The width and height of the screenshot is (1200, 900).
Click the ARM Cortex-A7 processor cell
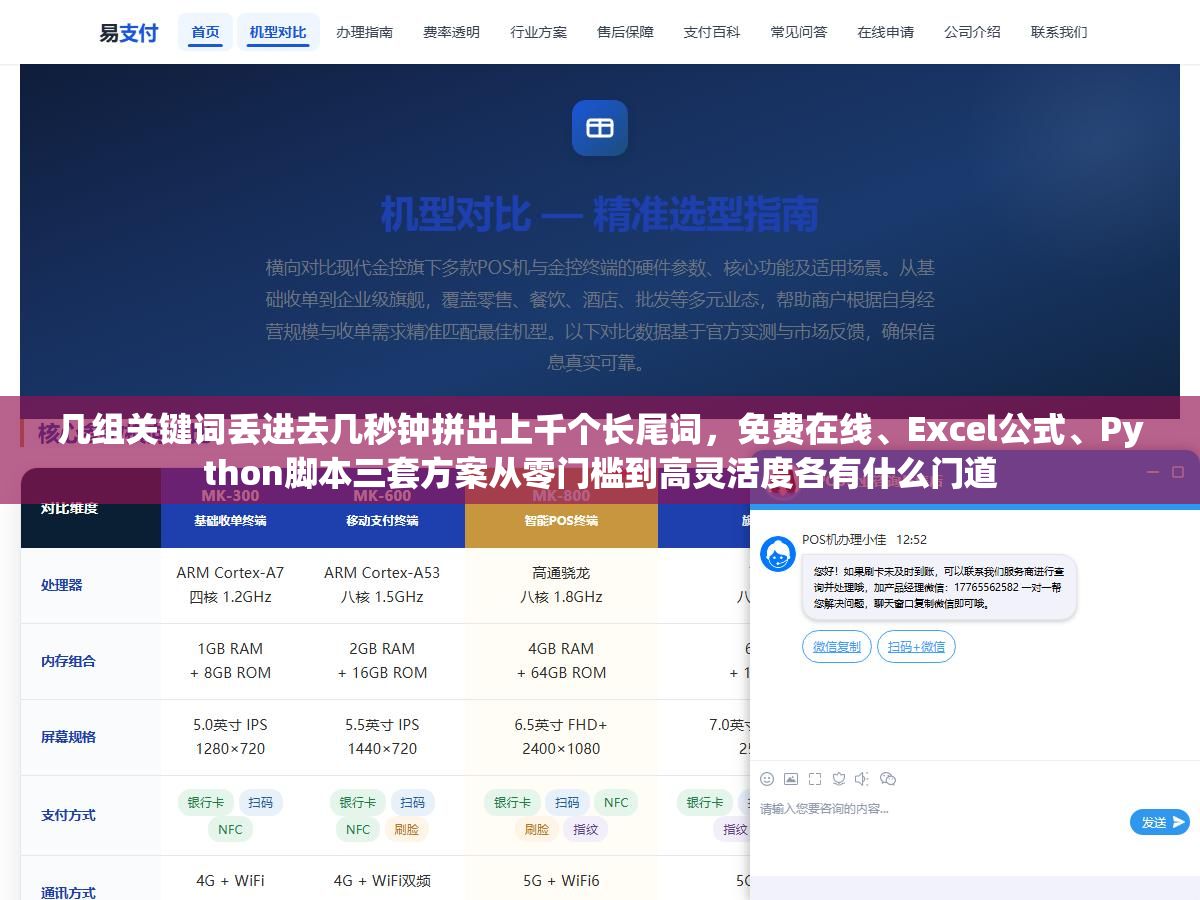(231, 585)
